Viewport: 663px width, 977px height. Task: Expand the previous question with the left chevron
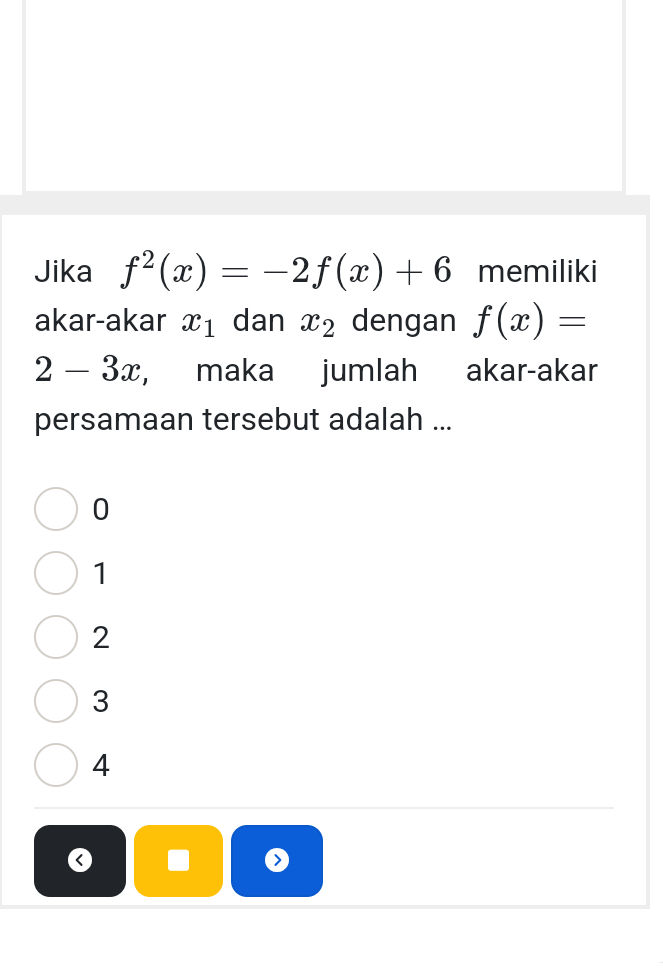coord(80,860)
